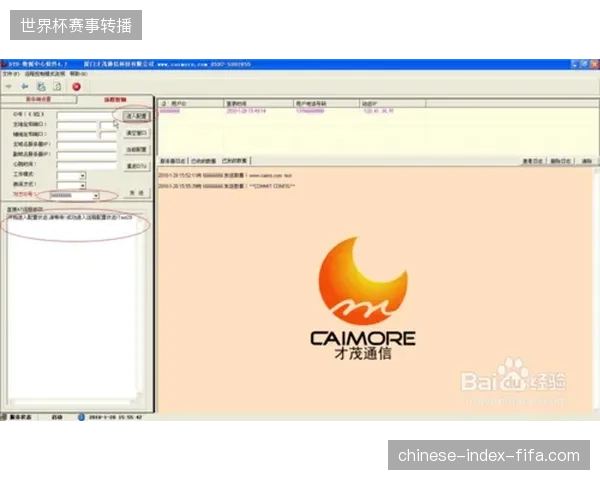600x480 pixels.
Task: Click the 进入配置 button
Action: coord(136,116)
